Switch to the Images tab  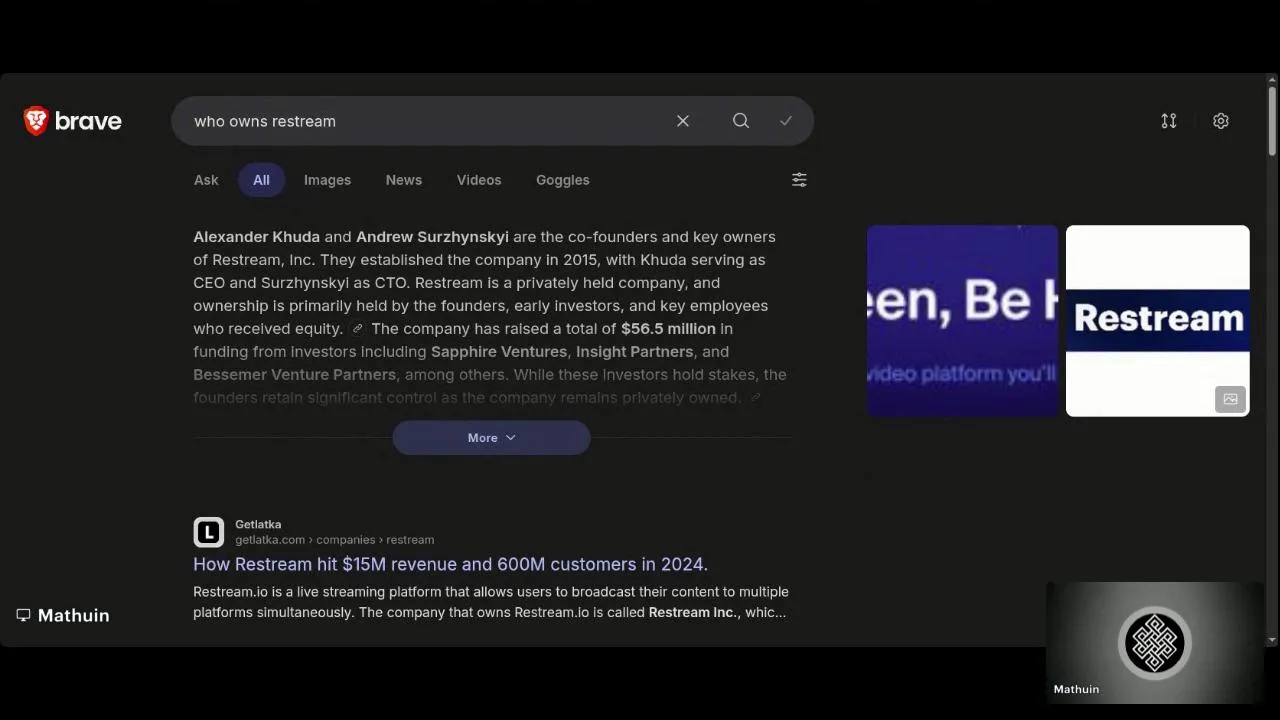click(327, 180)
